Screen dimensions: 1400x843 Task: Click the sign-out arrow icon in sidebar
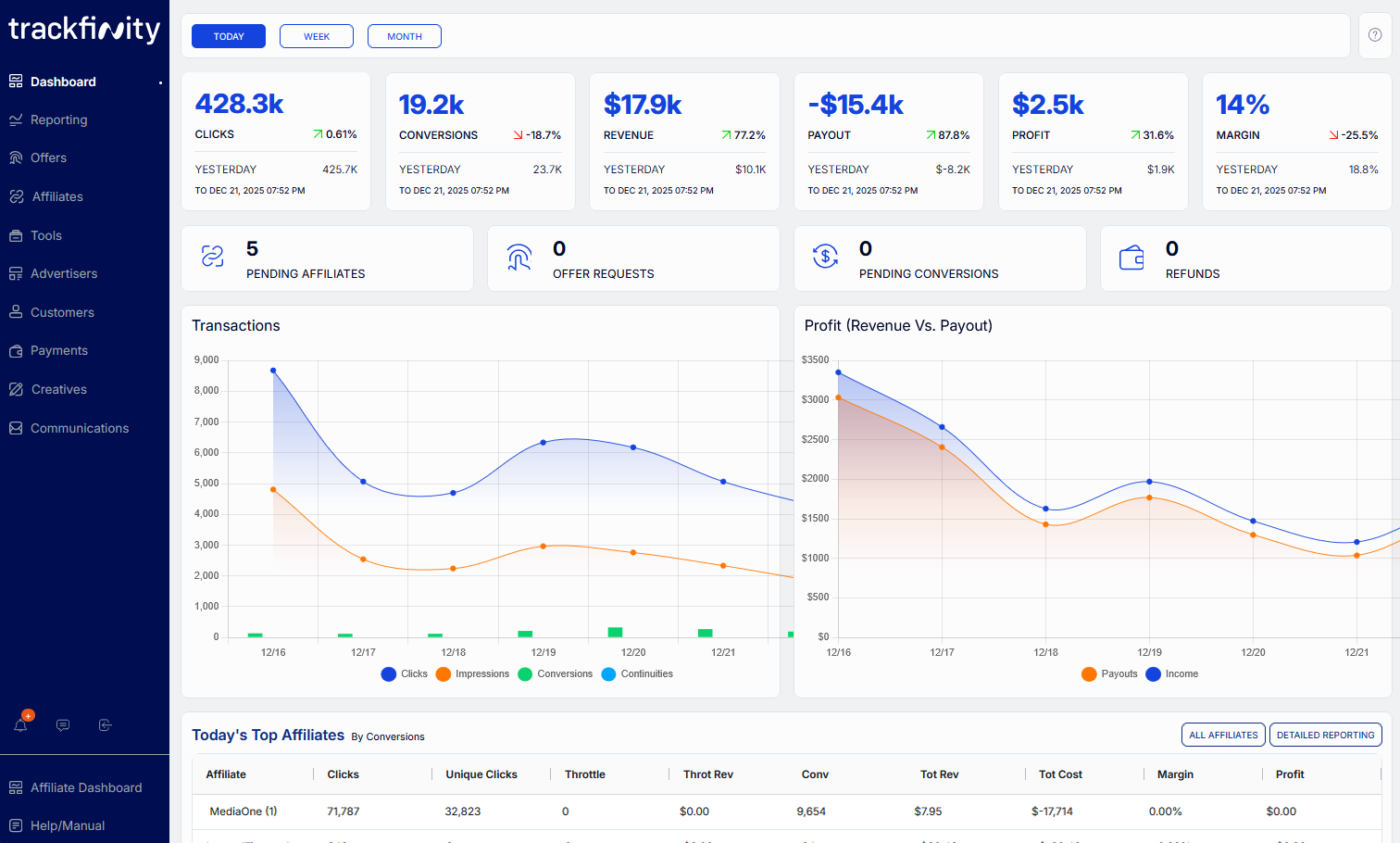pyautogui.click(x=105, y=724)
